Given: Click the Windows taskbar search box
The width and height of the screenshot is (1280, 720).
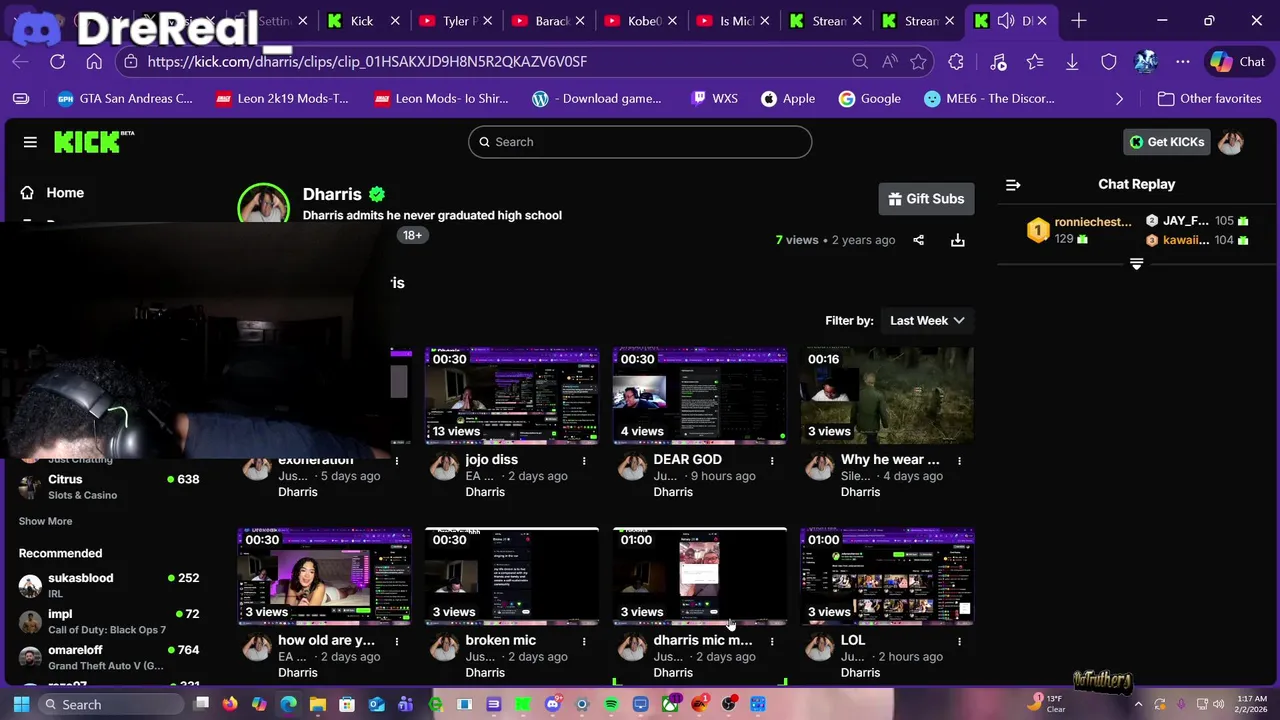Looking at the screenshot, I should (112, 704).
